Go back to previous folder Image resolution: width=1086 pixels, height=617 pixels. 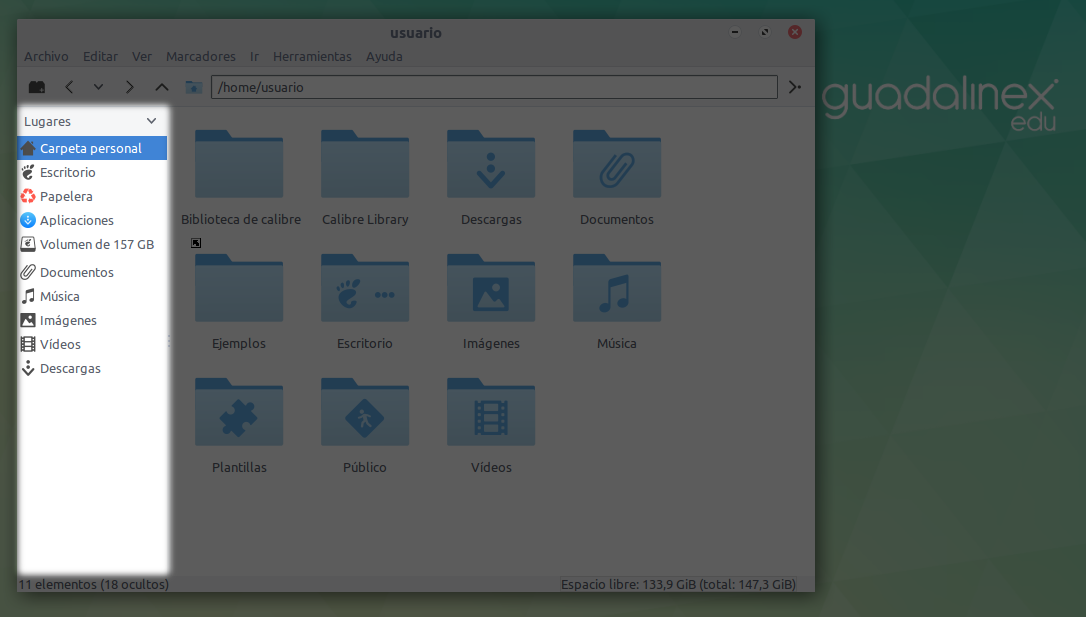tap(69, 87)
